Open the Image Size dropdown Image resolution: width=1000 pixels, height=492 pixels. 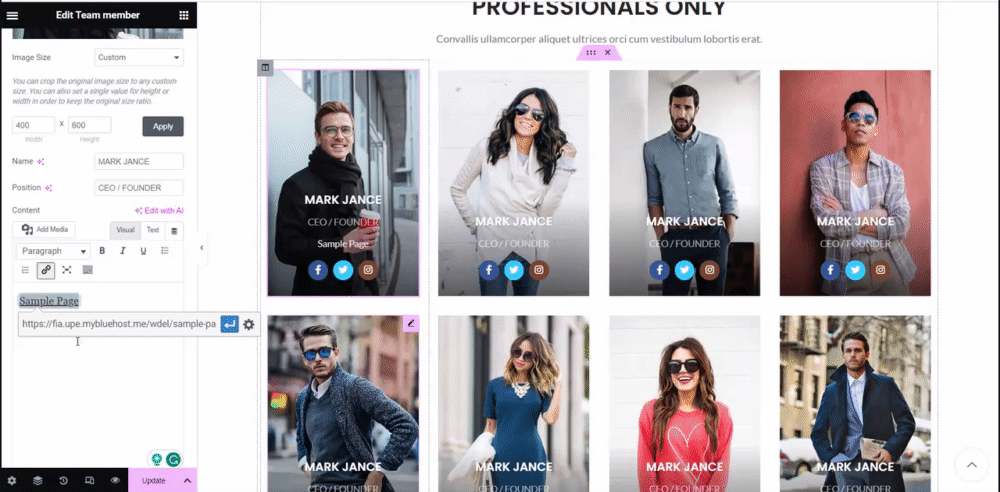click(x=139, y=57)
